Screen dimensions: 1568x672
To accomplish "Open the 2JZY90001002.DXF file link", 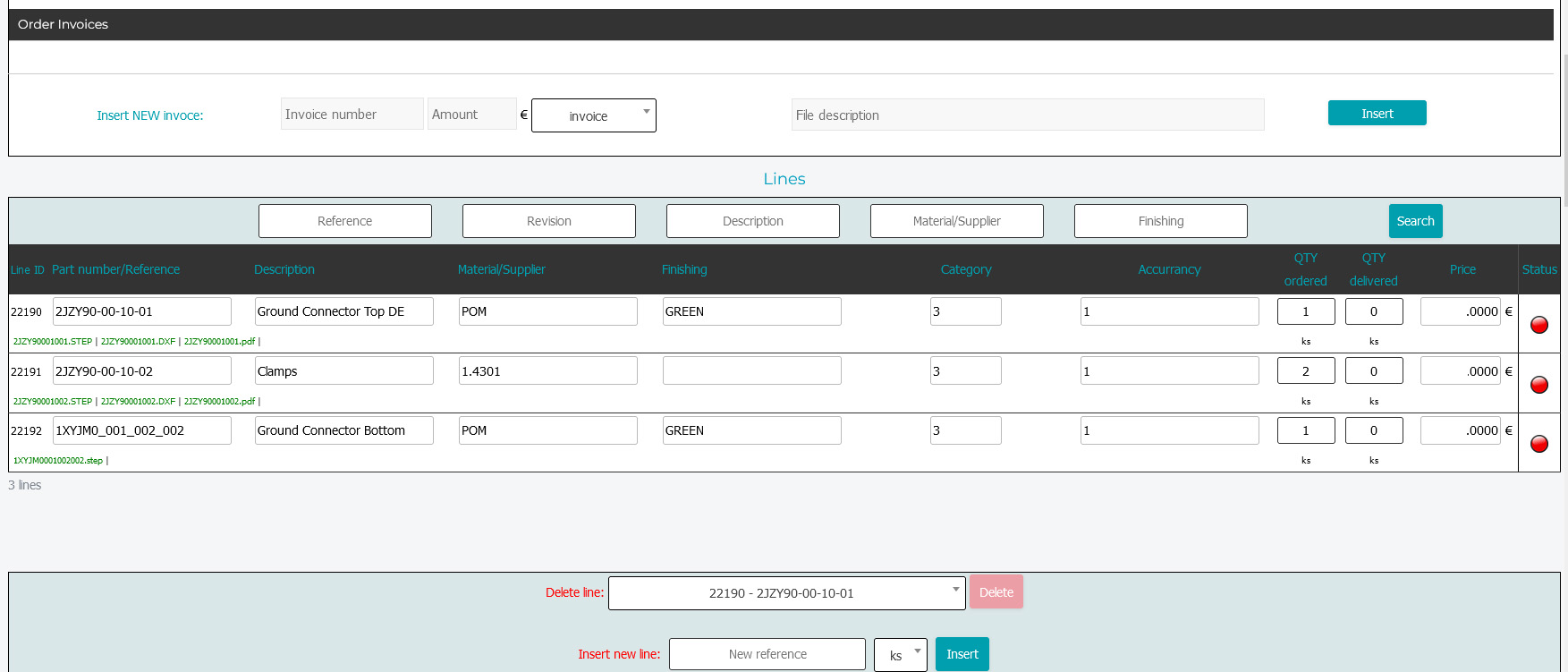I will click(138, 402).
